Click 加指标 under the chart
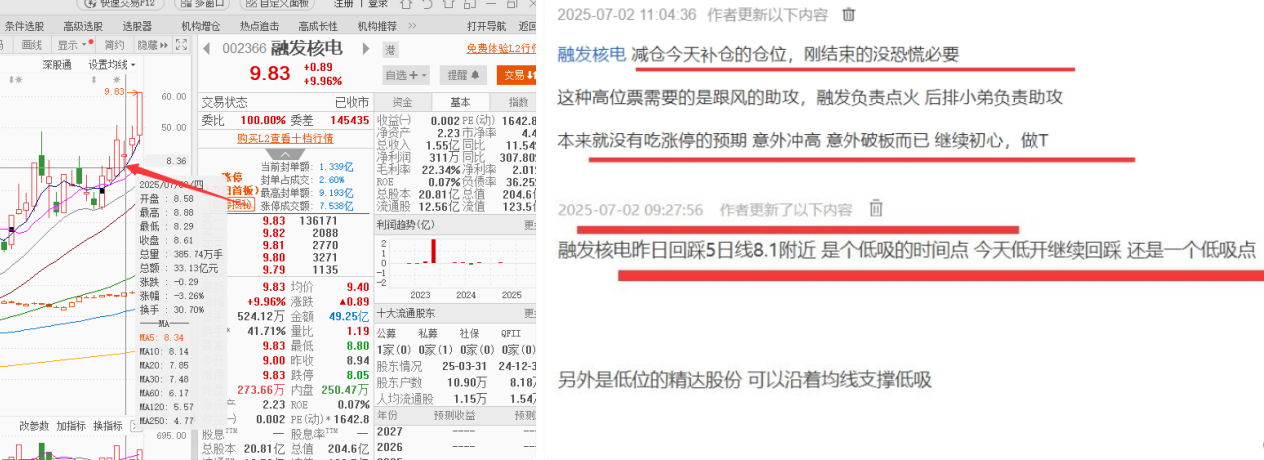The image size is (1264, 460). 71,426
